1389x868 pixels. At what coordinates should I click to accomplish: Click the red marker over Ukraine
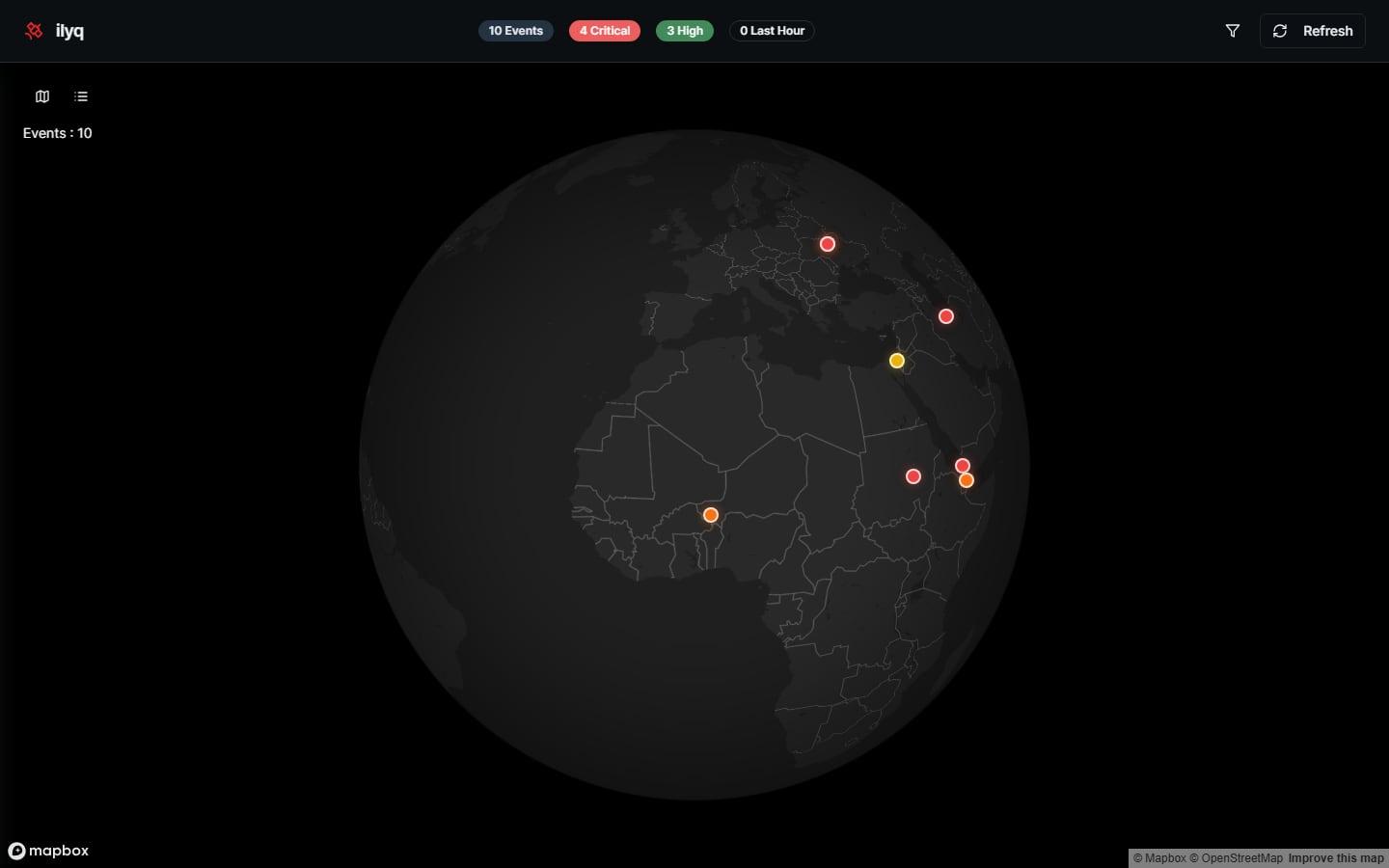tap(828, 244)
